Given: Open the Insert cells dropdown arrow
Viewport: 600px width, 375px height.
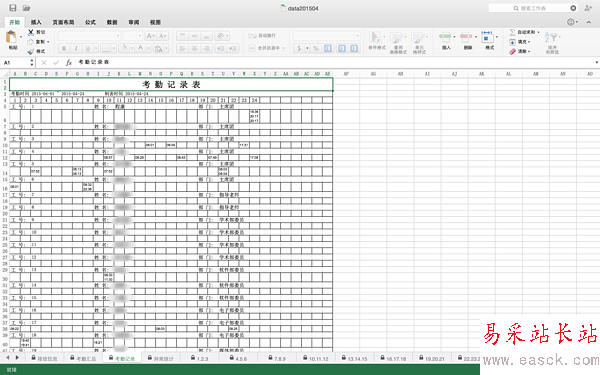Looking at the screenshot, I should click(454, 37).
